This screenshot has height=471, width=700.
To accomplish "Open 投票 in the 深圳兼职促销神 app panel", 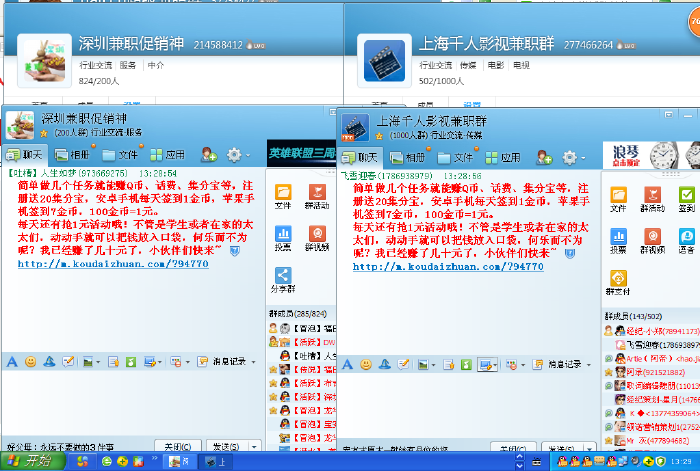I will 283,238.
